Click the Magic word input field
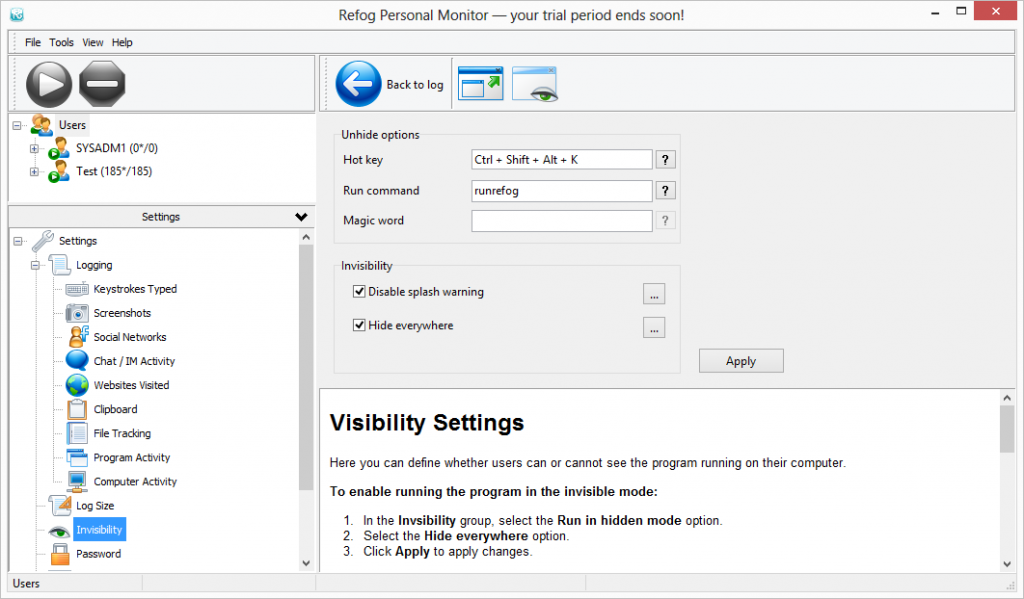Screen dimensions: 1024x599 click(562, 221)
